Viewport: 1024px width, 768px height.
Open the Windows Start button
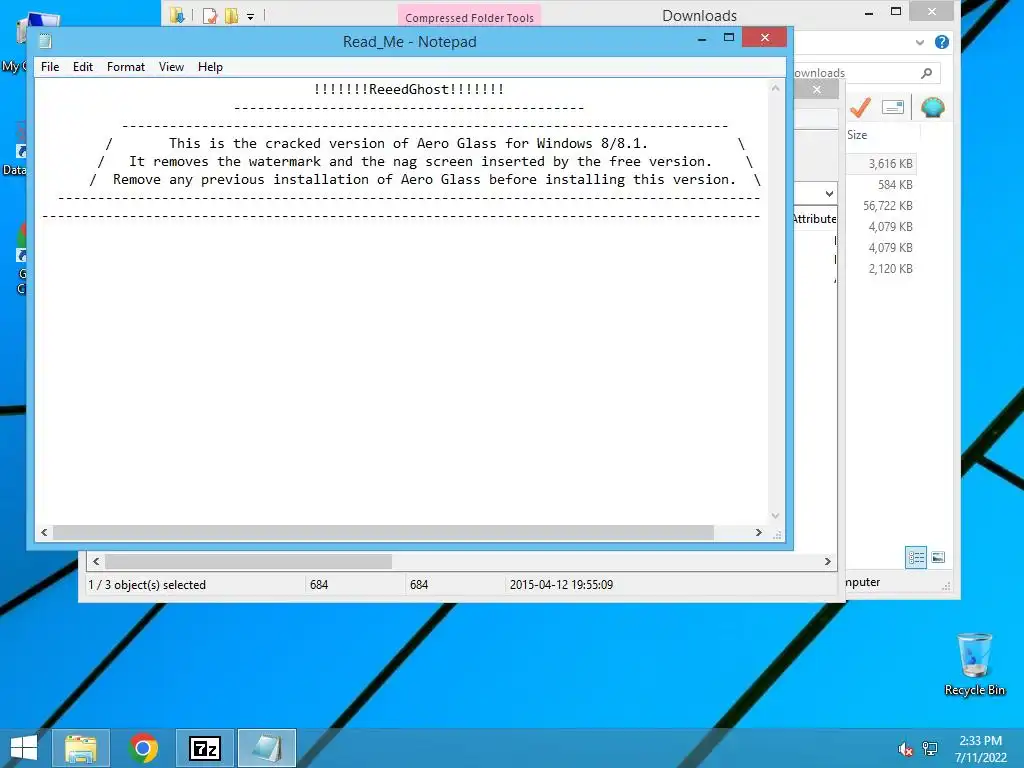coord(24,748)
